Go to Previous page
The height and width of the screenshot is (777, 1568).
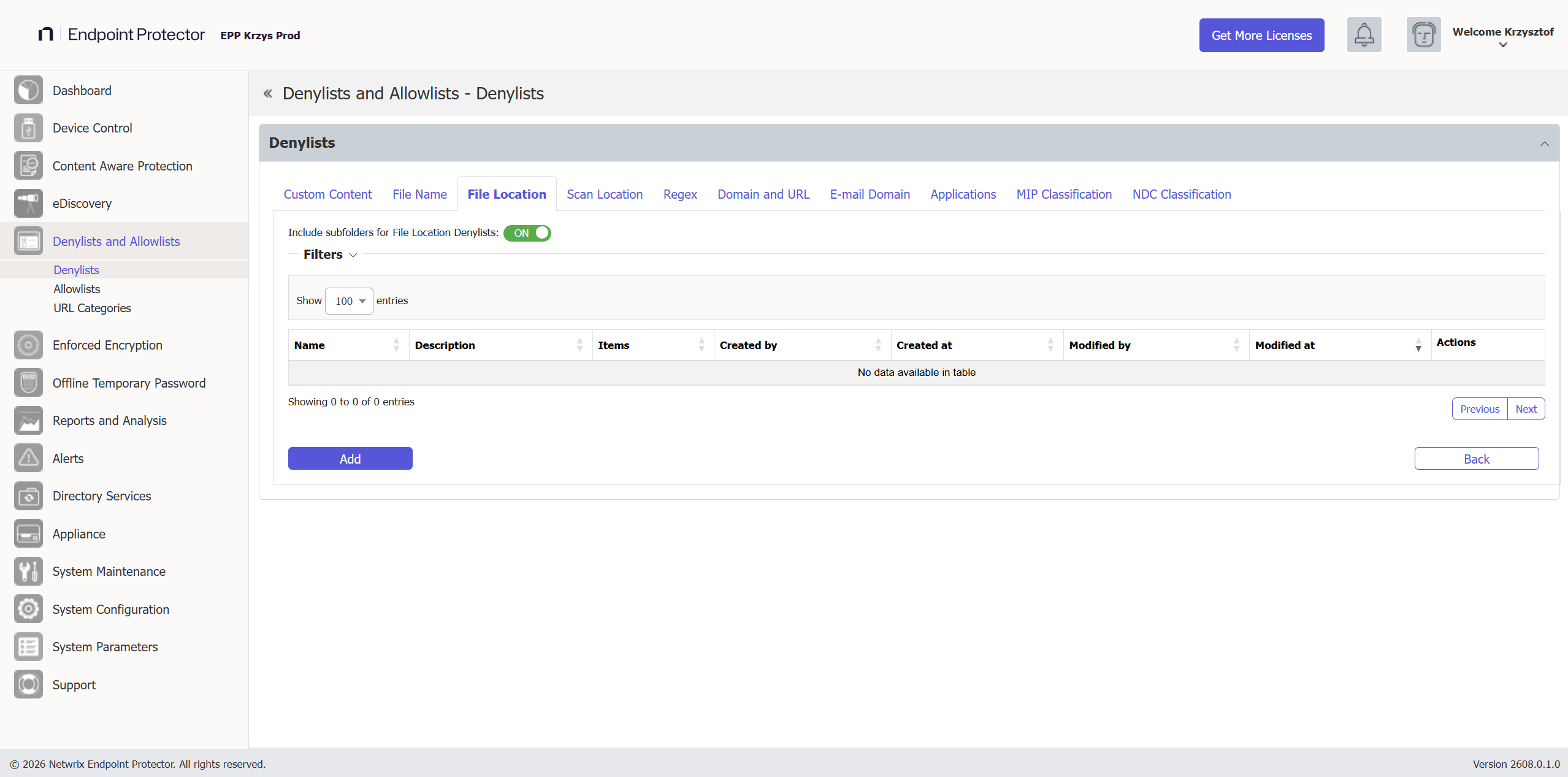click(1480, 409)
